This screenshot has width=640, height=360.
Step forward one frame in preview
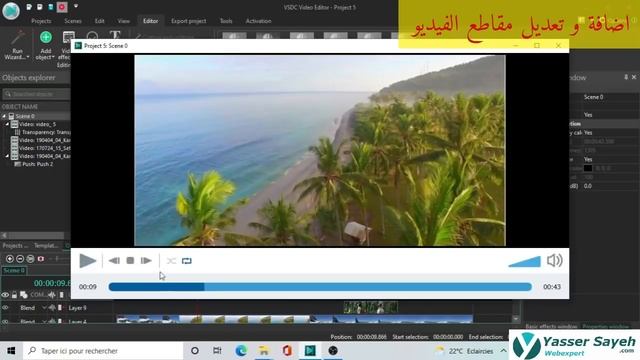point(146,260)
